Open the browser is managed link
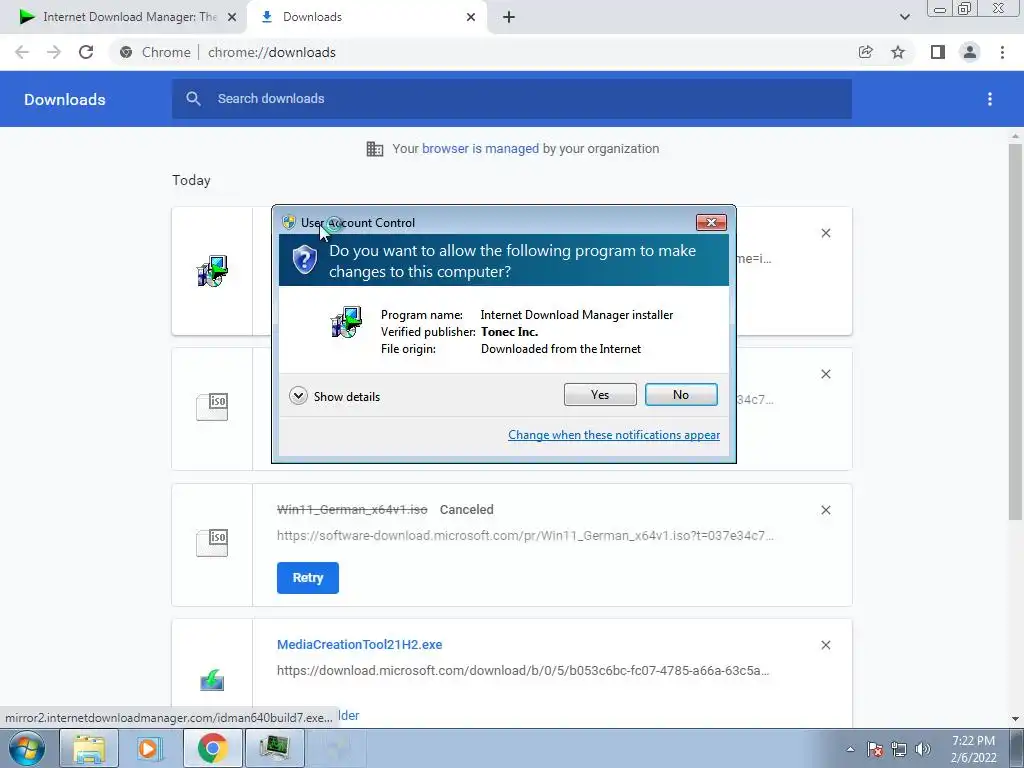Viewport: 1024px width, 768px height. (480, 149)
